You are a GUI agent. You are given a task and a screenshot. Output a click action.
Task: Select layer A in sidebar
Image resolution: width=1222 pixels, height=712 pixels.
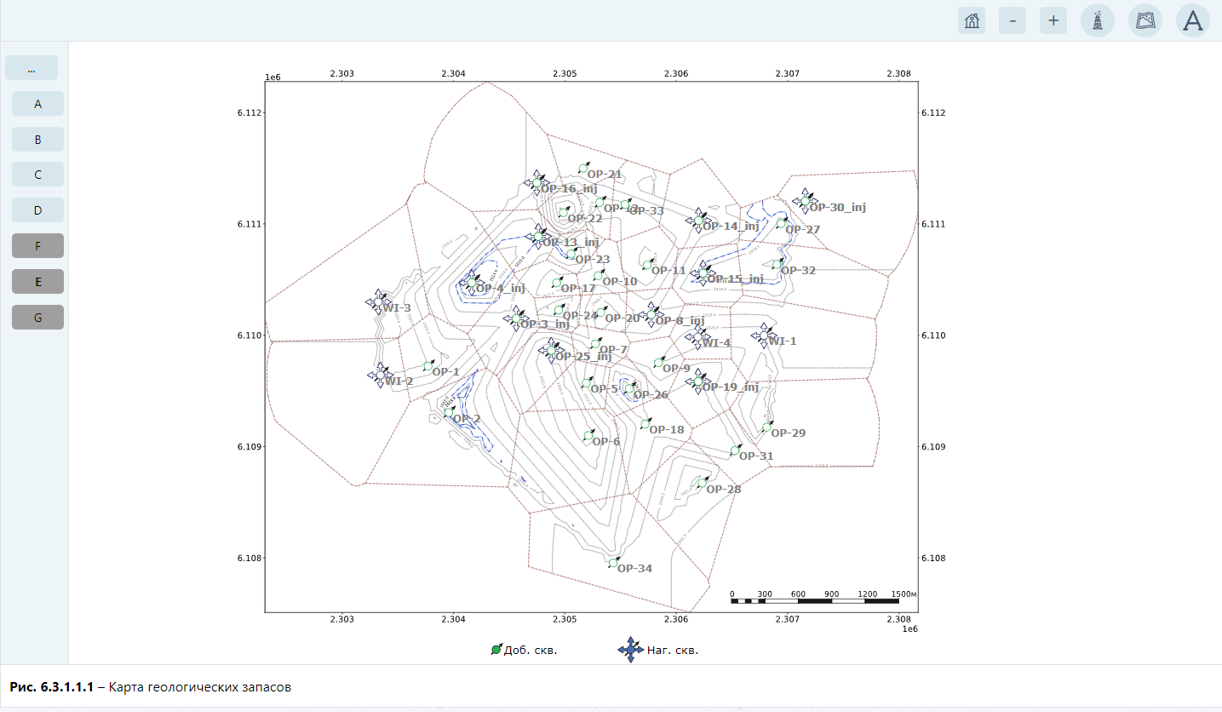(x=38, y=104)
